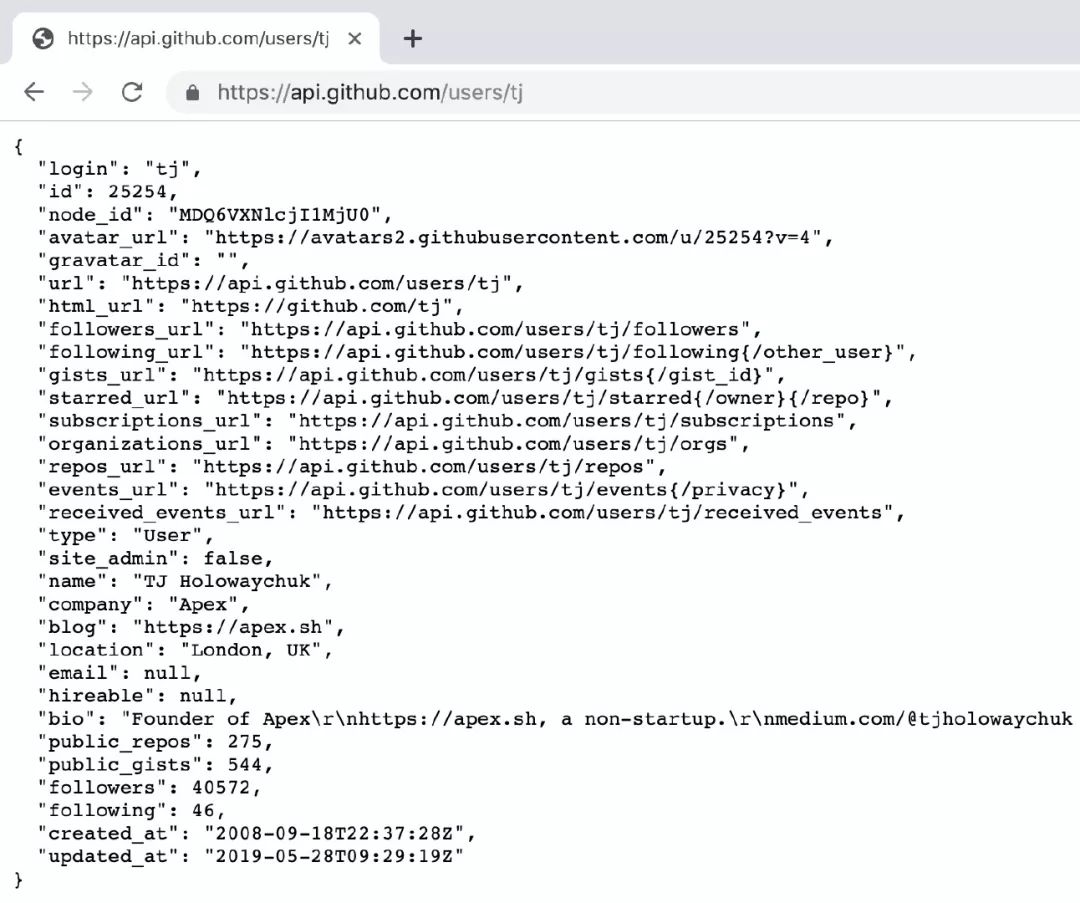Viewport: 1080px width, 903px height.
Task: Click the "email": null line
Action: pyautogui.click(x=120, y=672)
